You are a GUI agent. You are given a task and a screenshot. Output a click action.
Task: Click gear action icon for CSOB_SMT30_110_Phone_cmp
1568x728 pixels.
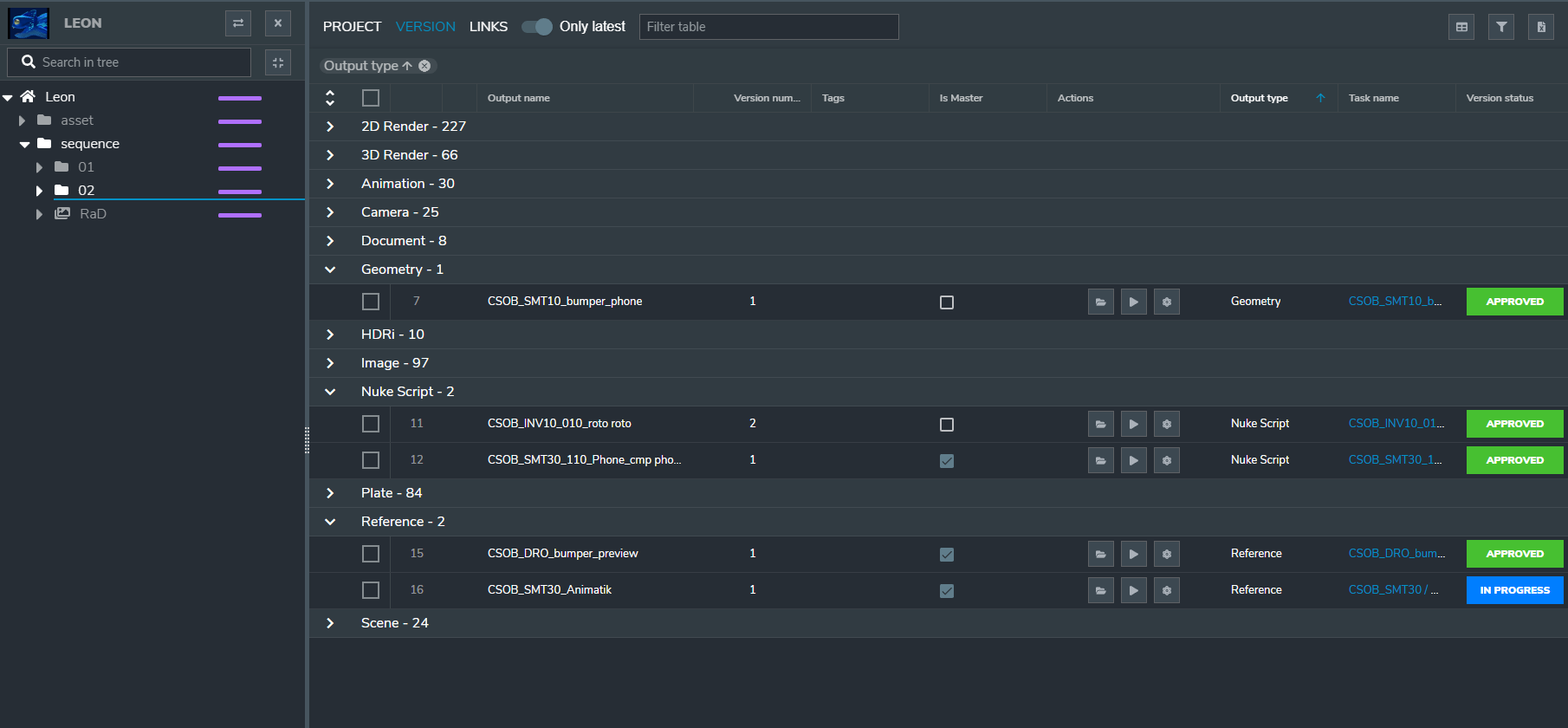(1167, 460)
